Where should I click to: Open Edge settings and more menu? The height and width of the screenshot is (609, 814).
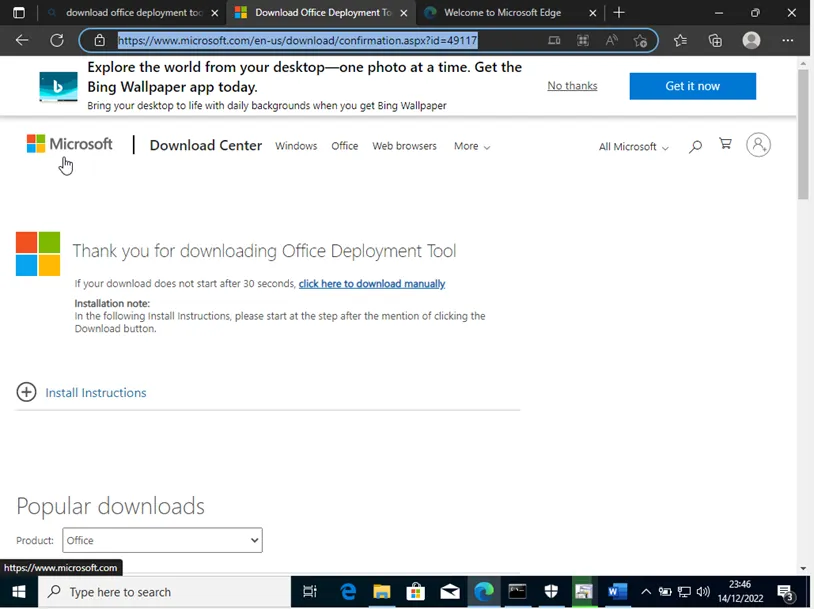click(x=788, y=41)
